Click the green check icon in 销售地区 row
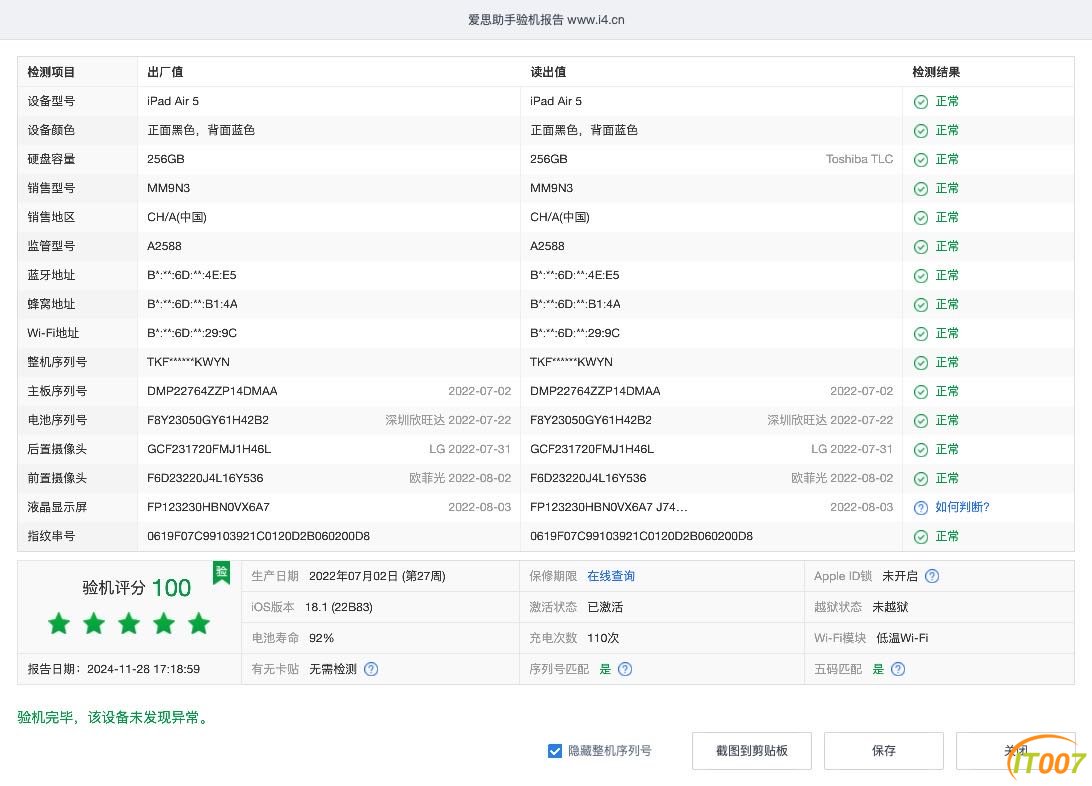This screenshot has width=1092, height=786. click(x=921, y=218)
